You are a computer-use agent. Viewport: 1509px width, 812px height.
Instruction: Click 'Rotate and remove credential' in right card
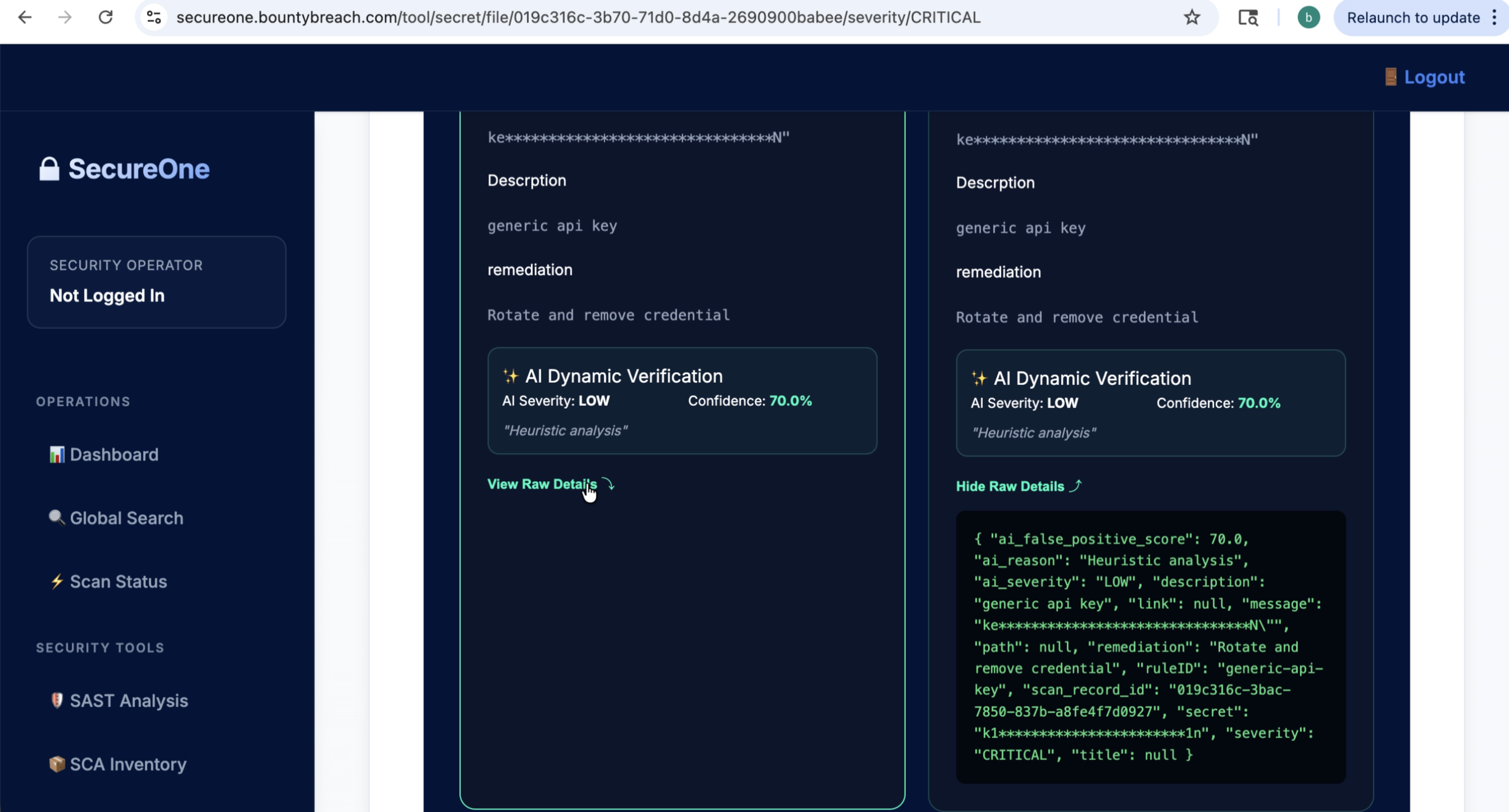pos(1078,317)
